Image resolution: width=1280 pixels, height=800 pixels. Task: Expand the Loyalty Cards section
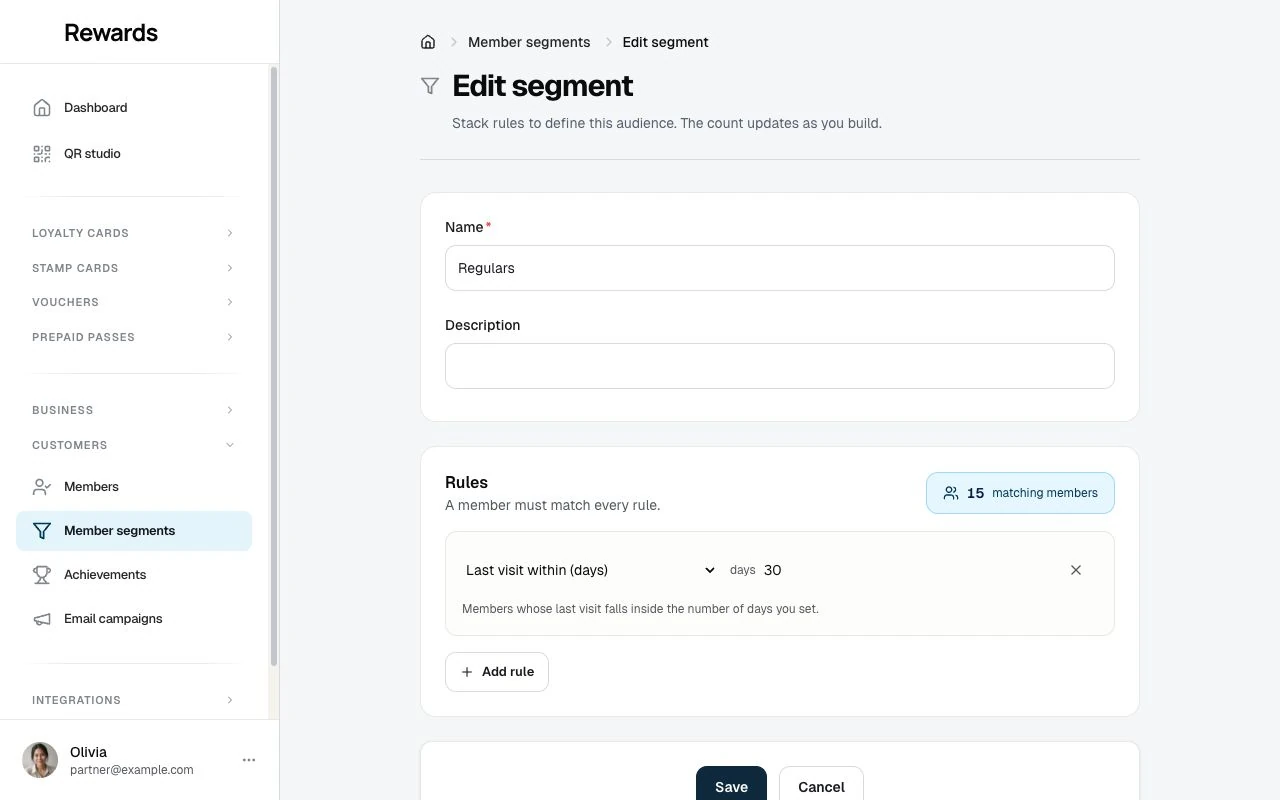[x=133, y=233]
